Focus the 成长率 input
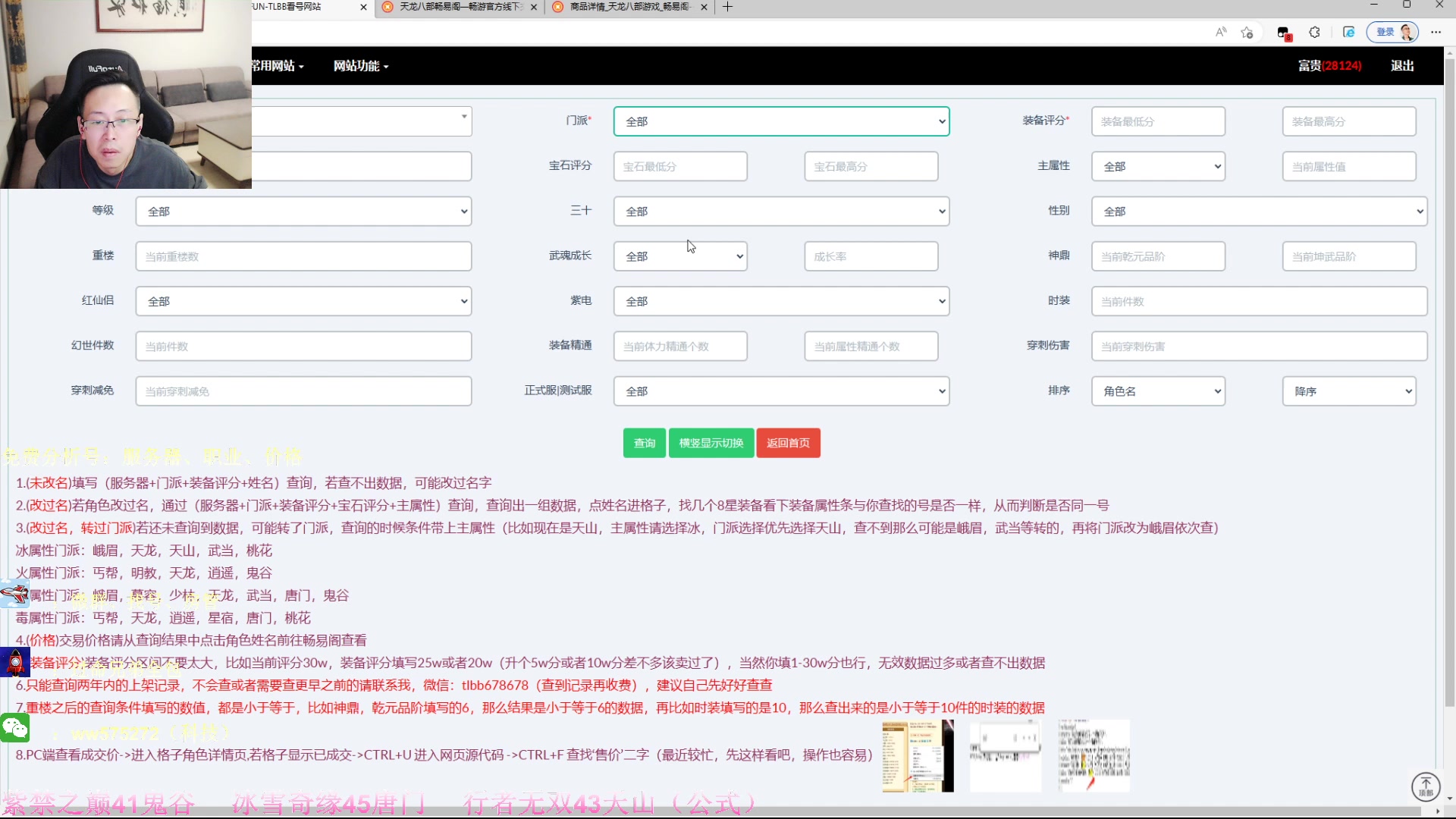 click(871, 256)
